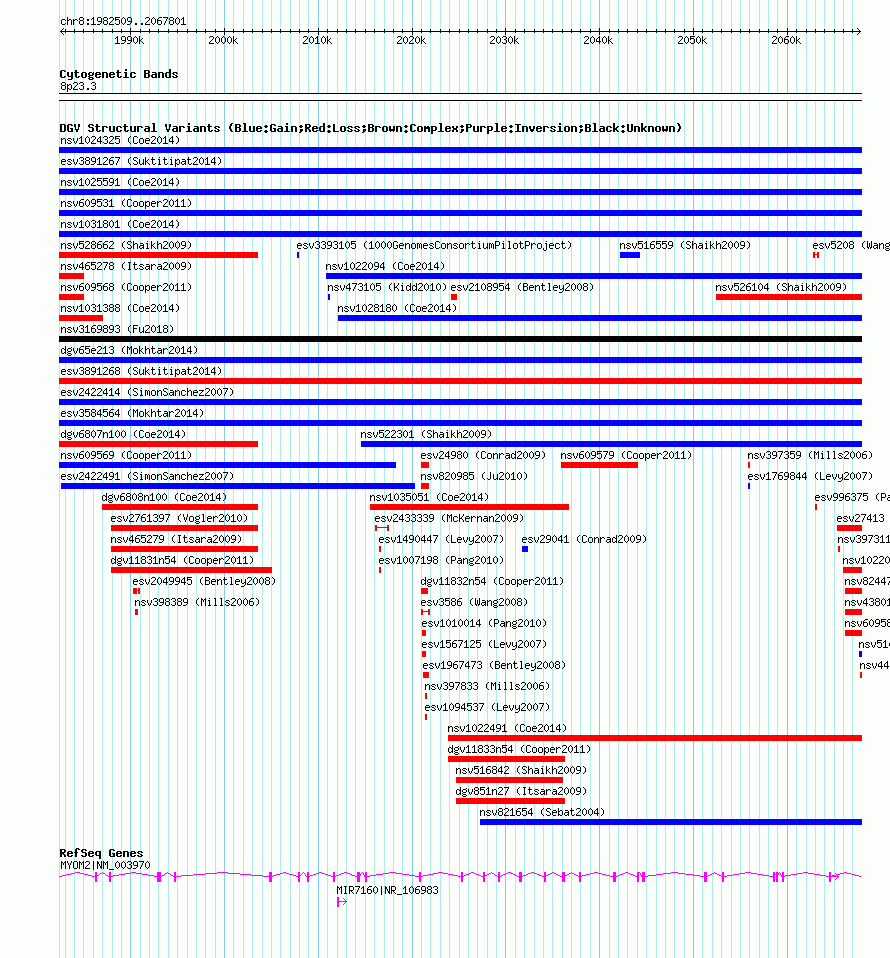This screenshot has width=890, height=958.
Task: Click the nsv516559 (Shaikh2009) blue gain bar
Action: (630, 255)
